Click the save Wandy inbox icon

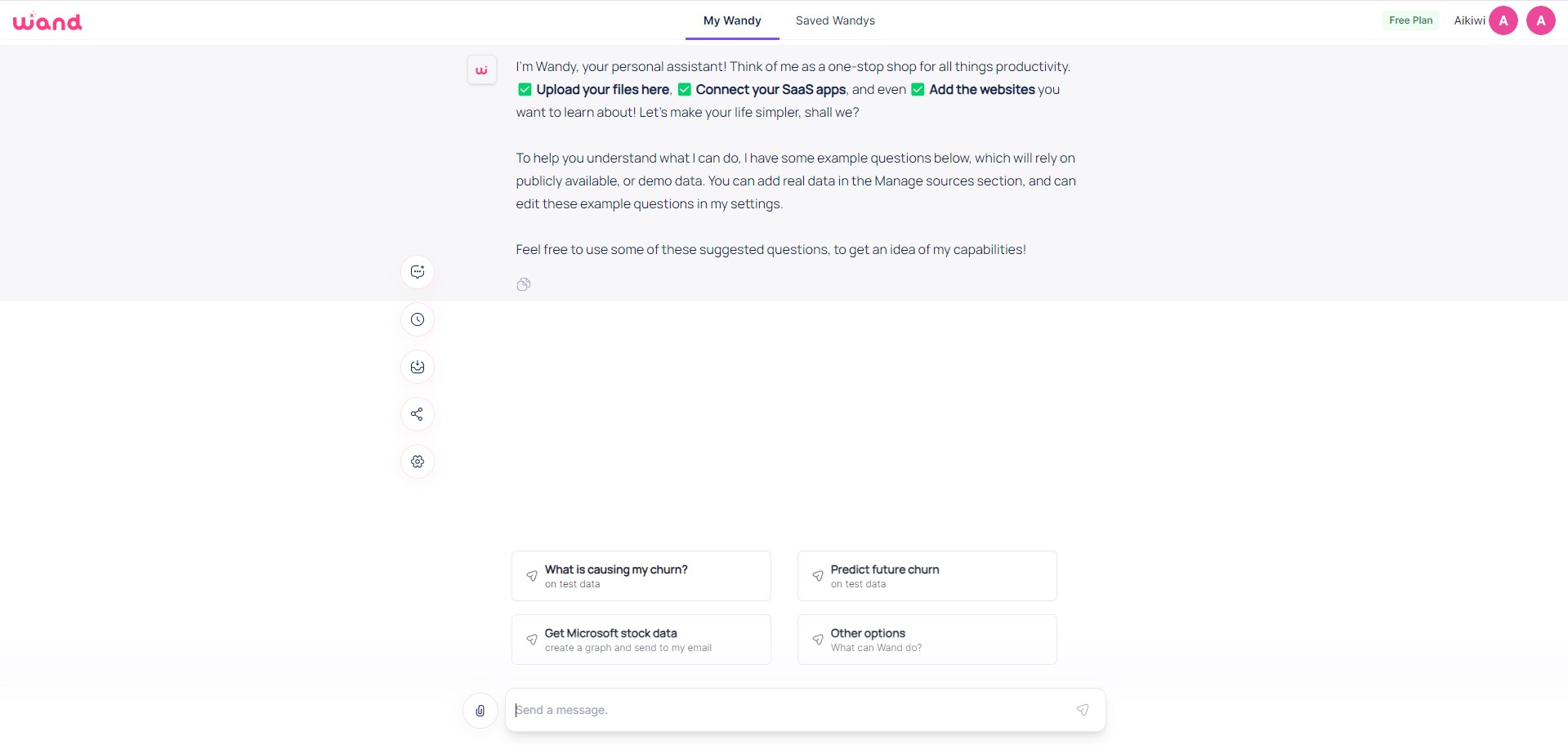click(x=418, y=367)
